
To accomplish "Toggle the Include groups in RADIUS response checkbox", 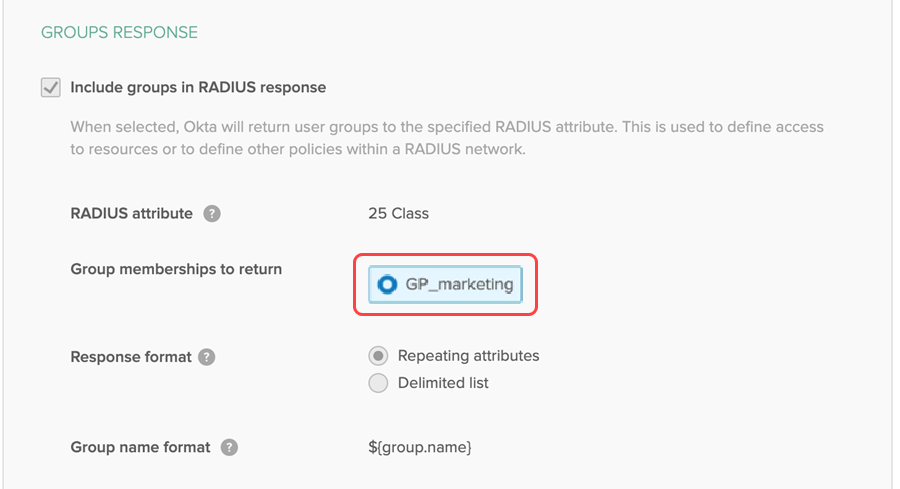I will pos(50,88).
